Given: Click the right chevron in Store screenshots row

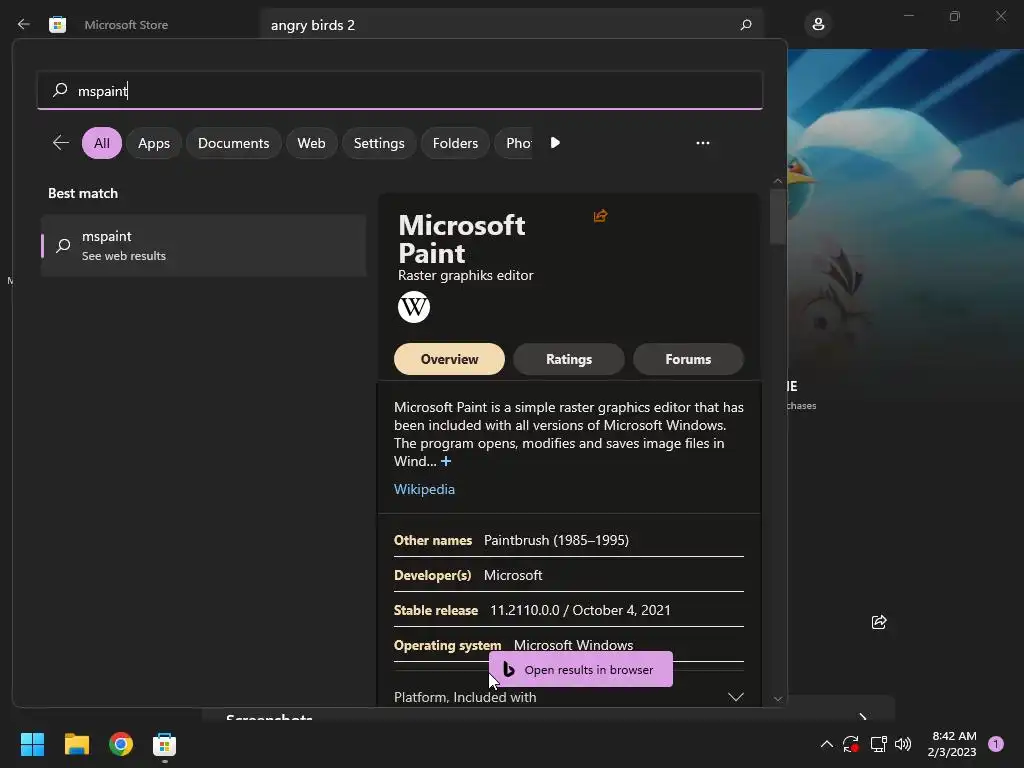Looking at the screenshot, I should coord(863,717).
